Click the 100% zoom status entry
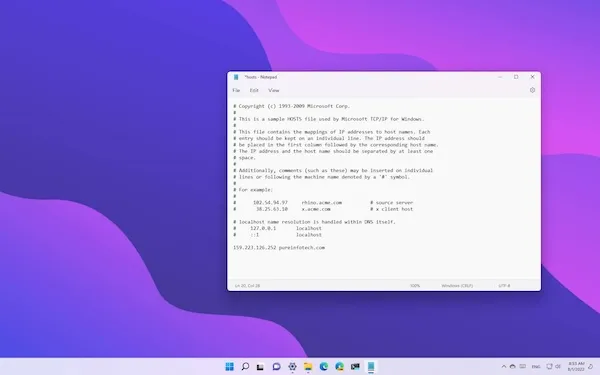 point(415,285)
